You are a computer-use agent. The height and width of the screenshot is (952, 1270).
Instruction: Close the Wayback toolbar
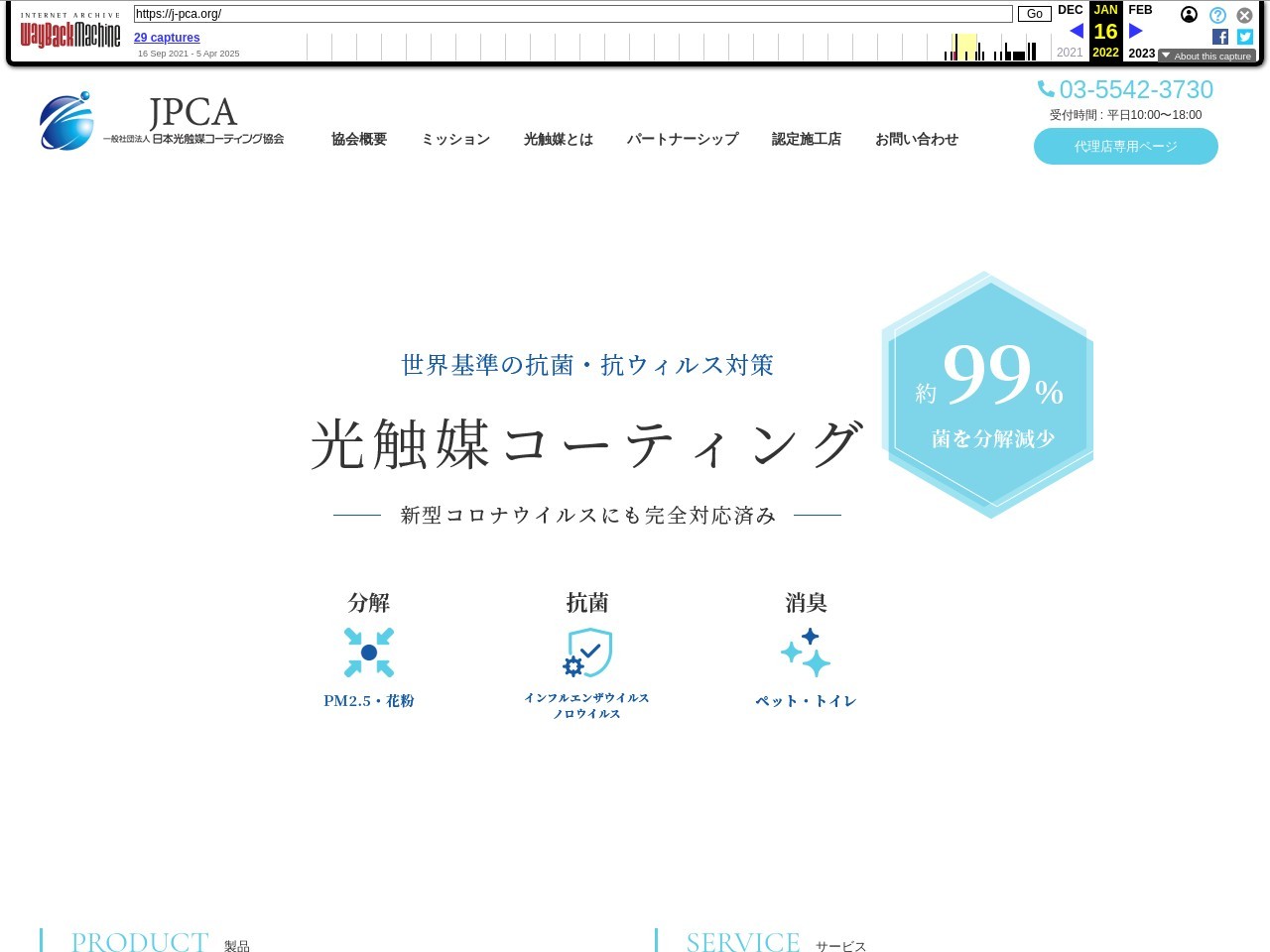coord(1244,15)
